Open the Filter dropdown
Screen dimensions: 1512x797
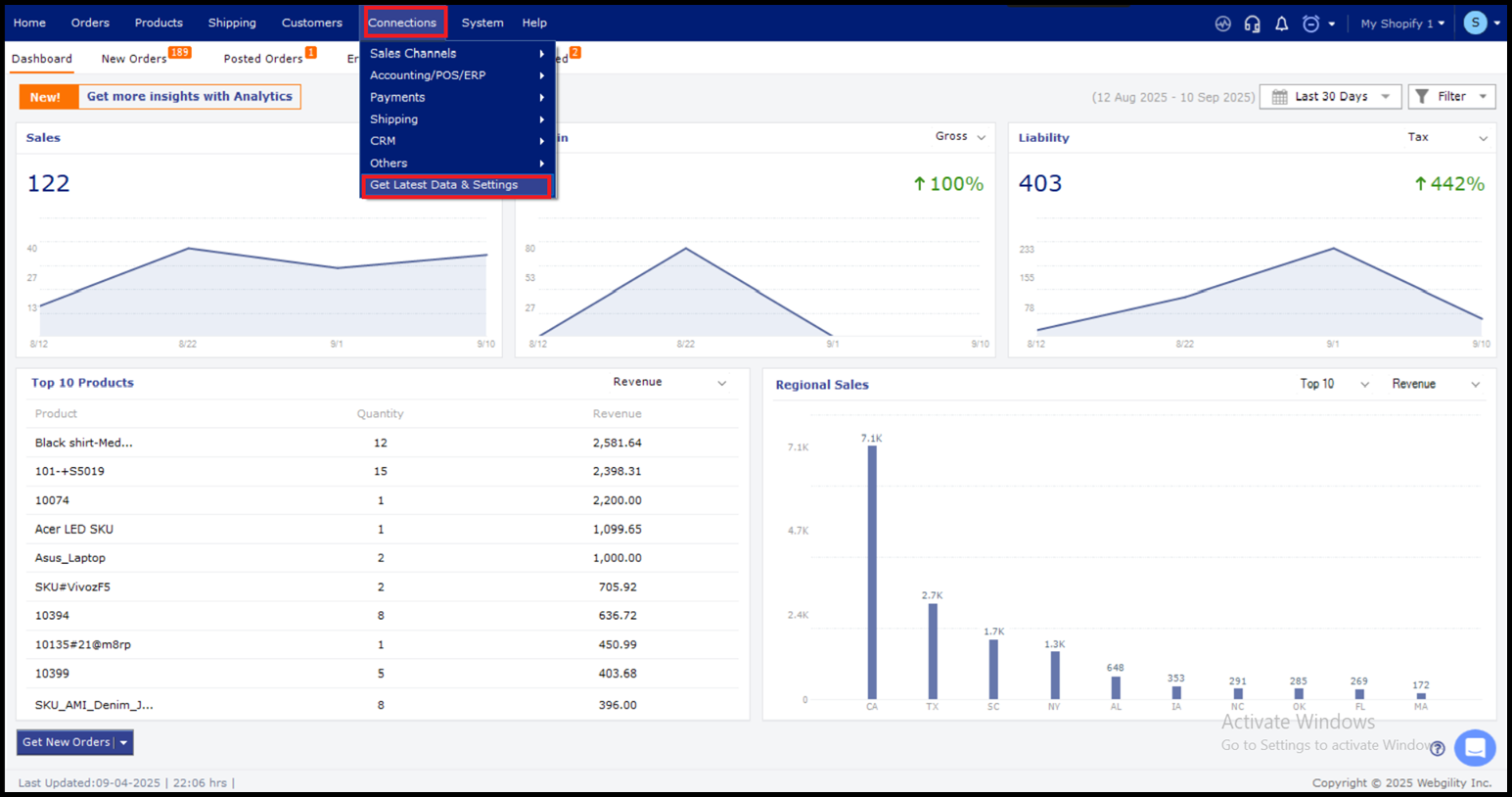[x=1451, y=97]
